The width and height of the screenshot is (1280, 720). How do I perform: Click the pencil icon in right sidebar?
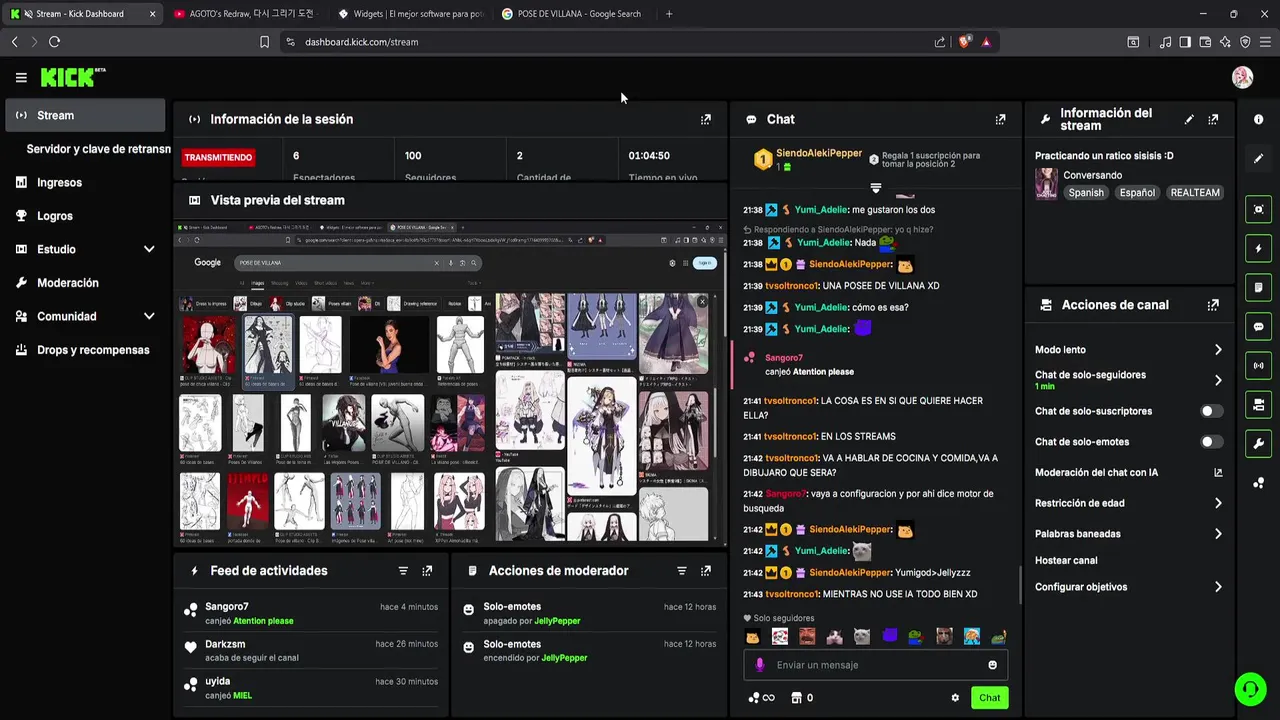pyautogui.click(x=1258, y=158)
